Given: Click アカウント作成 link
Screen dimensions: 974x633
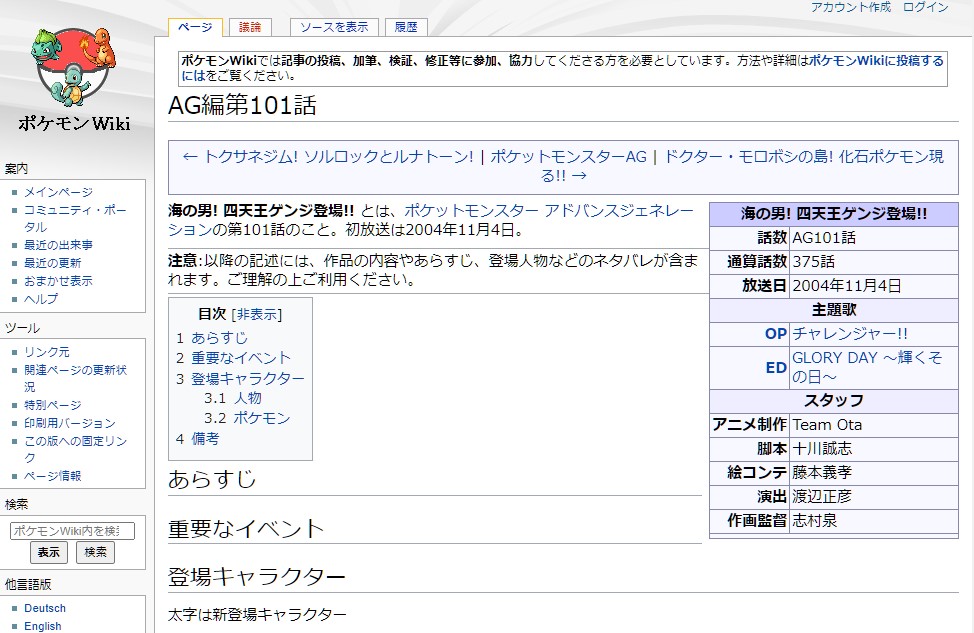Looking at the screenshot, I should pos(850,7).
